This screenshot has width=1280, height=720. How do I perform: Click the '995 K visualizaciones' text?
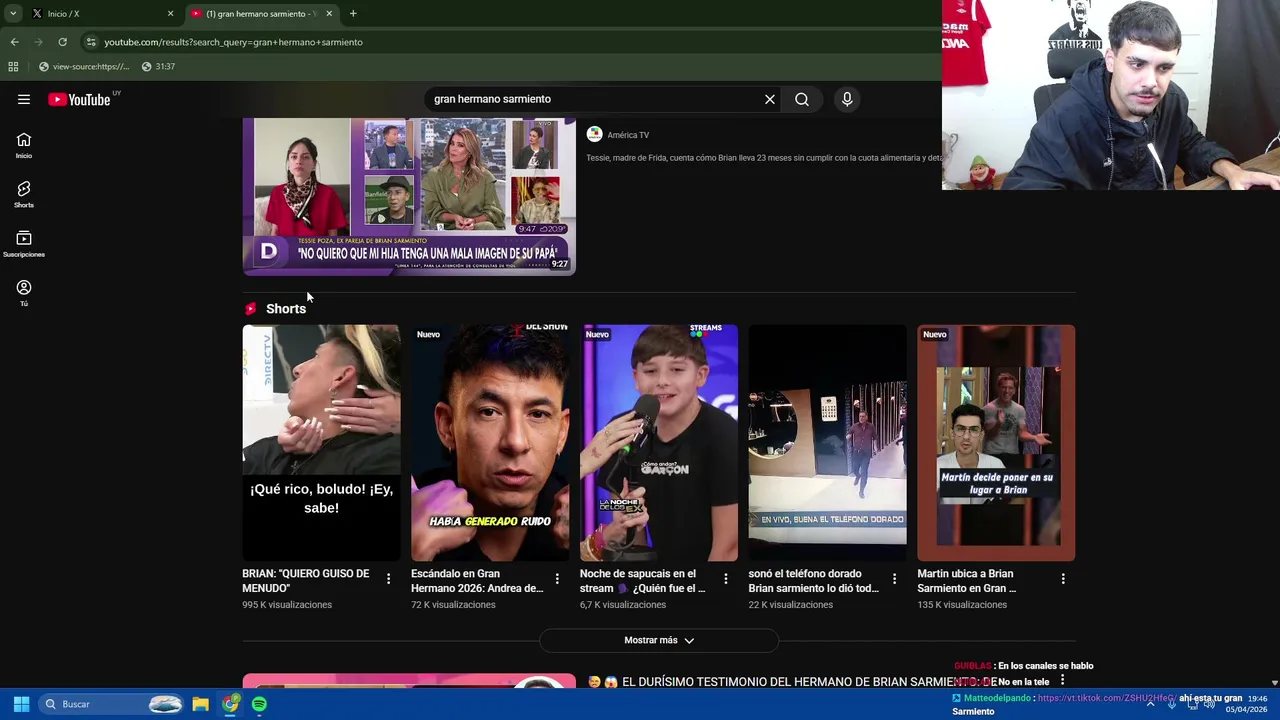287,605
